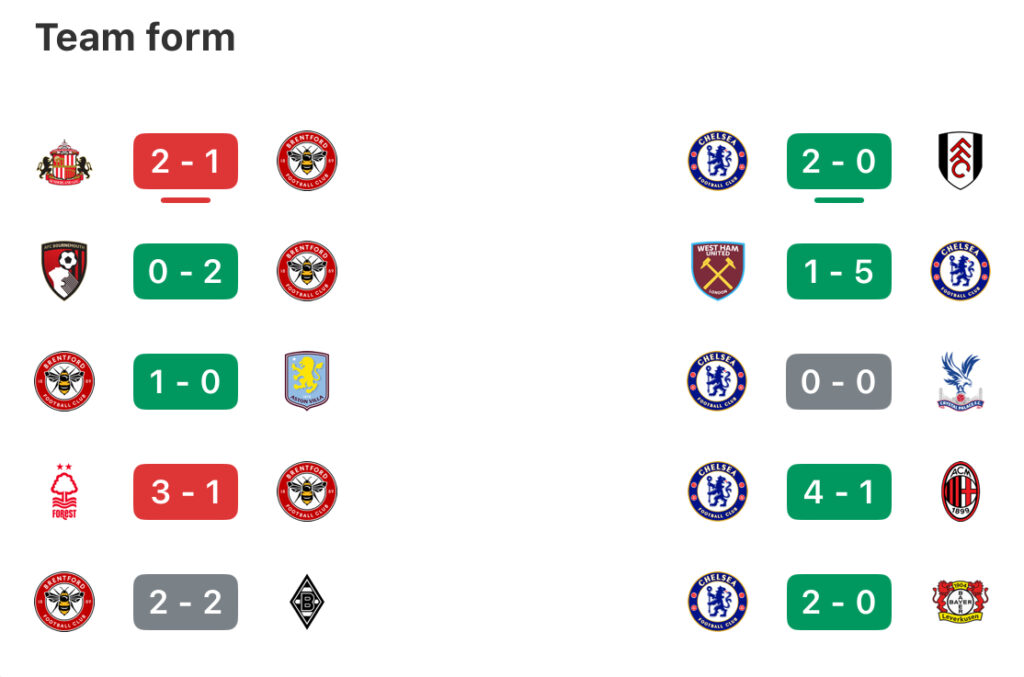
Task: Click the Nottingham Forest tree logo
Action: (x=64, y=492)
